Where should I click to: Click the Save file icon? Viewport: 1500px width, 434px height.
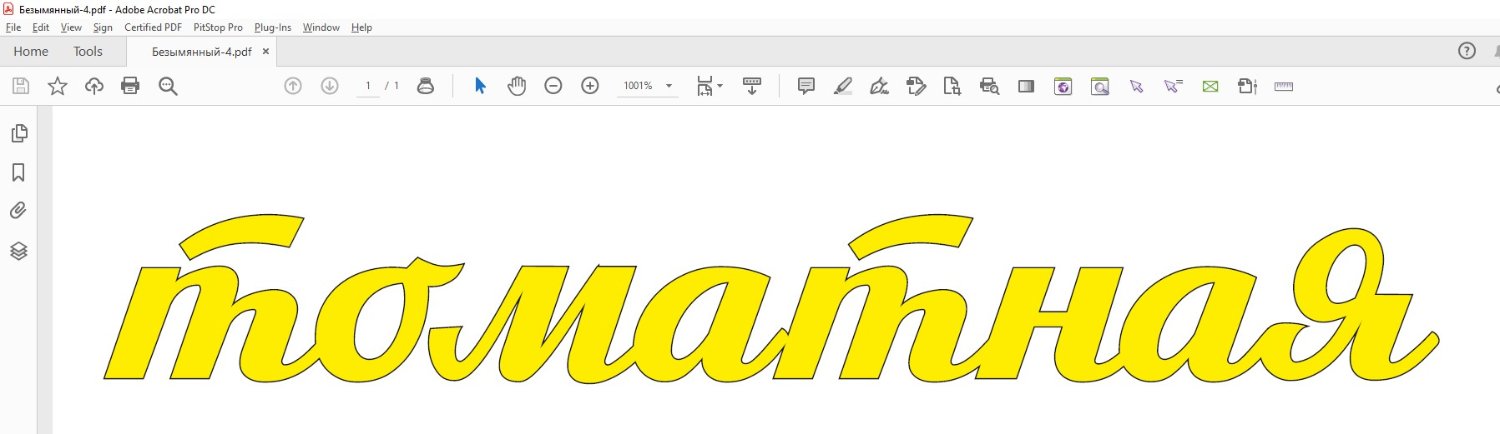(20, 86)
